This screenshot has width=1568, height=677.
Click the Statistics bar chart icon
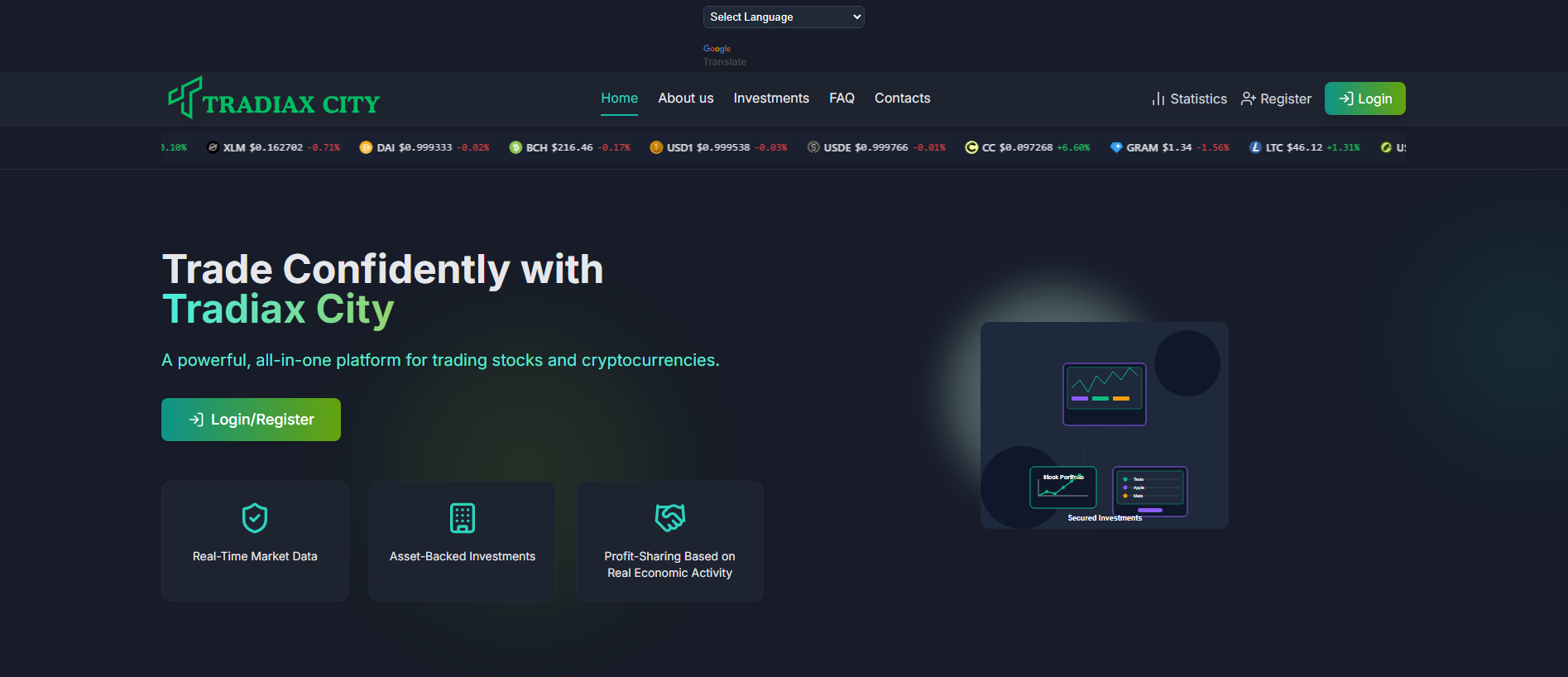(x=1158, y=99)
